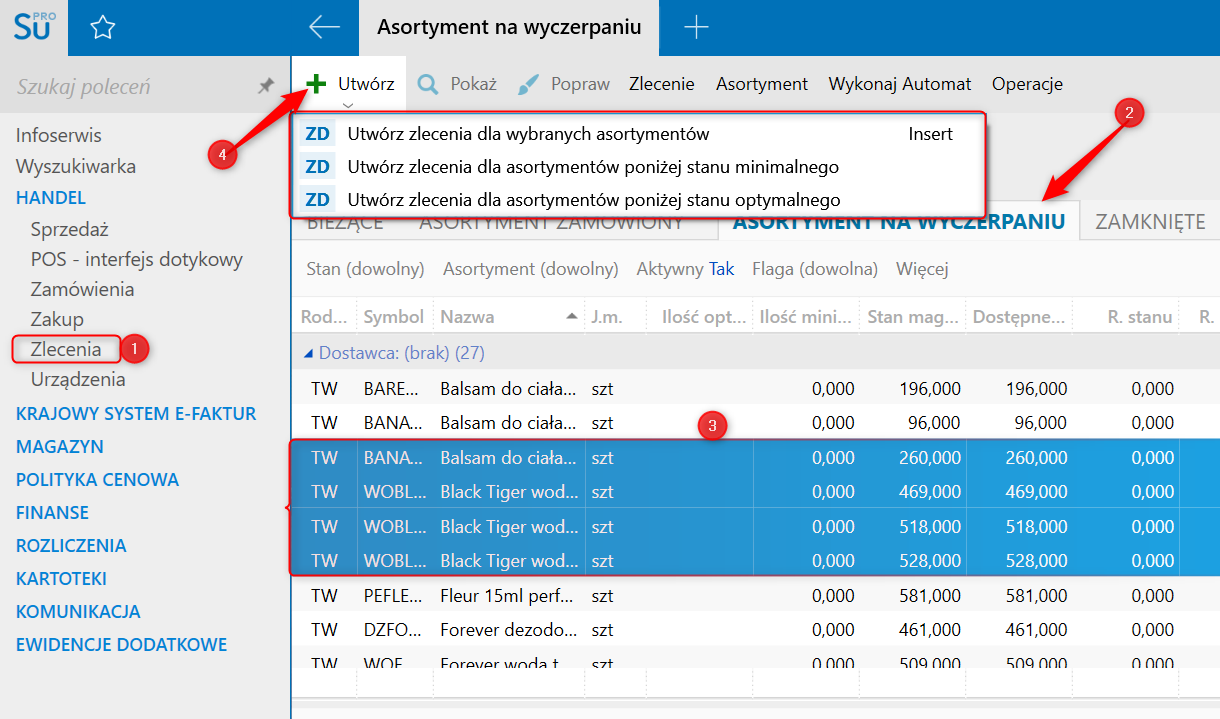Open Wyszukiwarka in the sidebar
This screenshot has width=1220, height=719.
[x=76, y=166]
